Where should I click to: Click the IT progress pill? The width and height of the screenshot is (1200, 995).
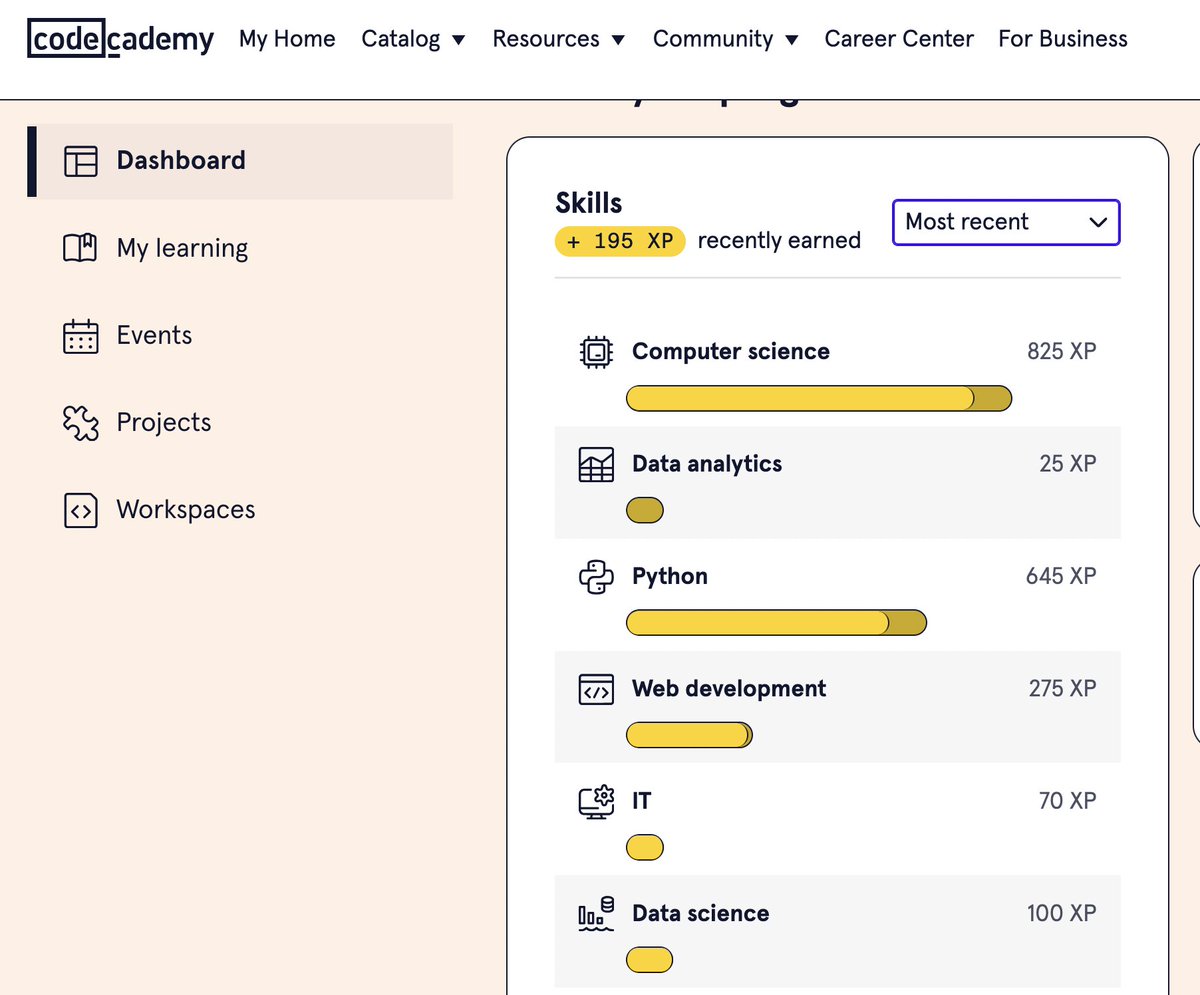point(645,849)
